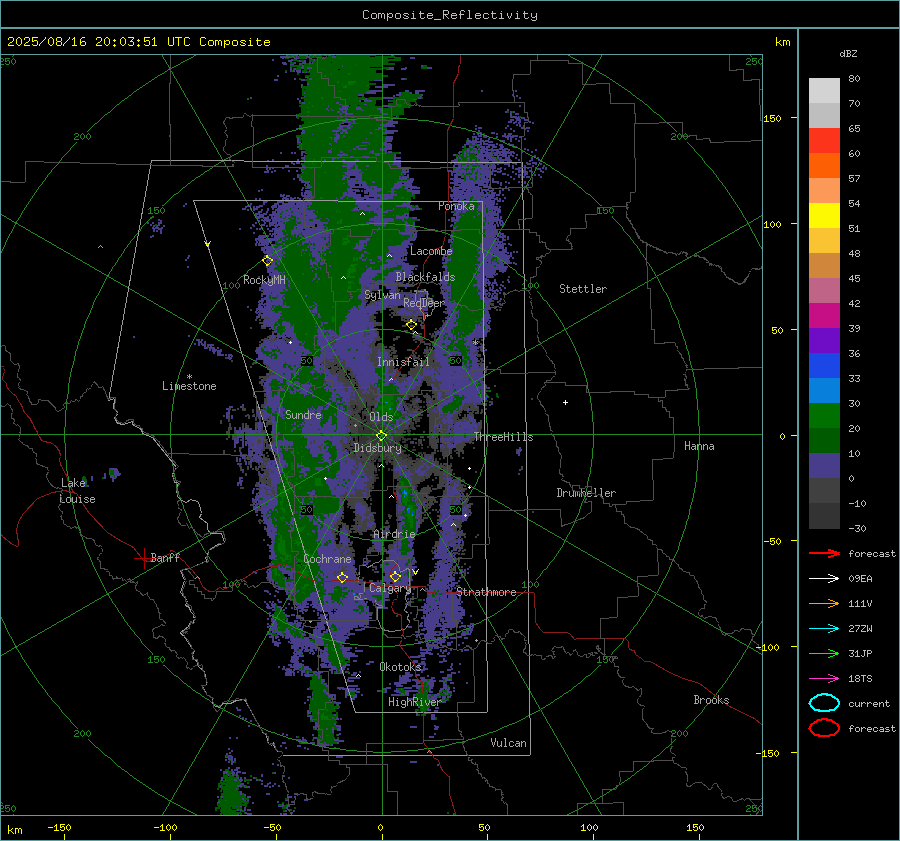The image size is (900, 841).
Task: Click the purple 10 dBZ color swatch
Action: click(x=824, y=466)
